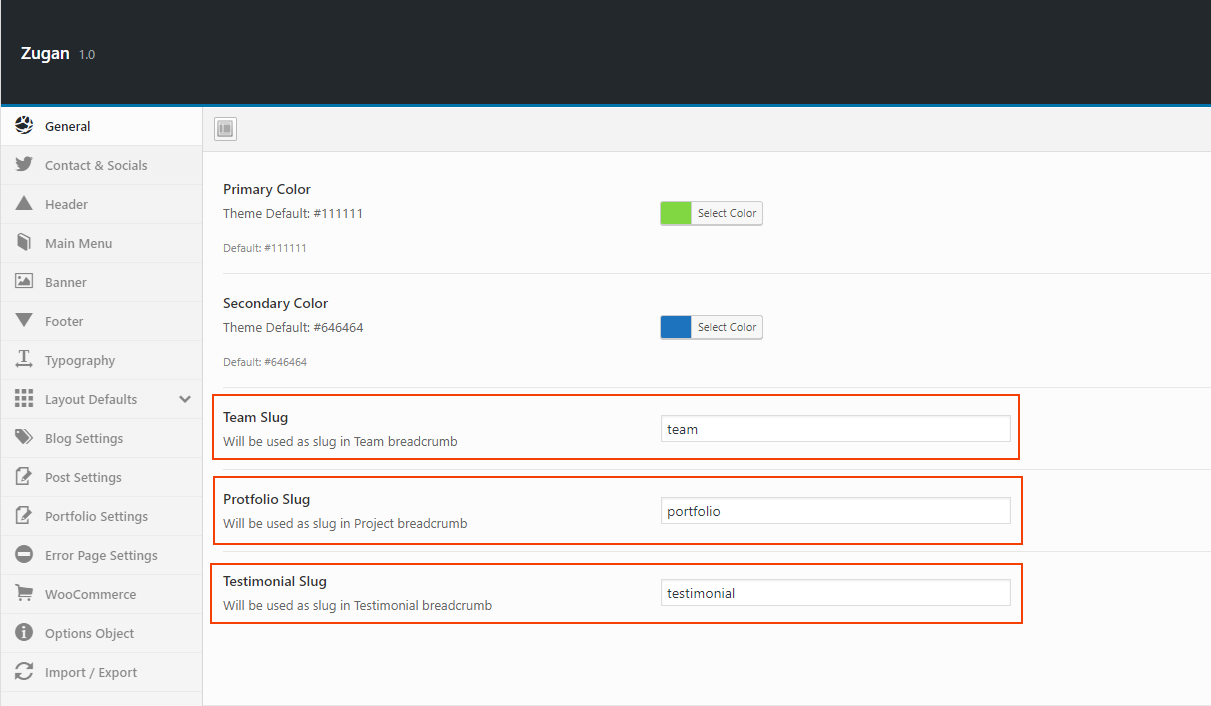Open the General settings tab
The image size is (1211, 706).
101,126
